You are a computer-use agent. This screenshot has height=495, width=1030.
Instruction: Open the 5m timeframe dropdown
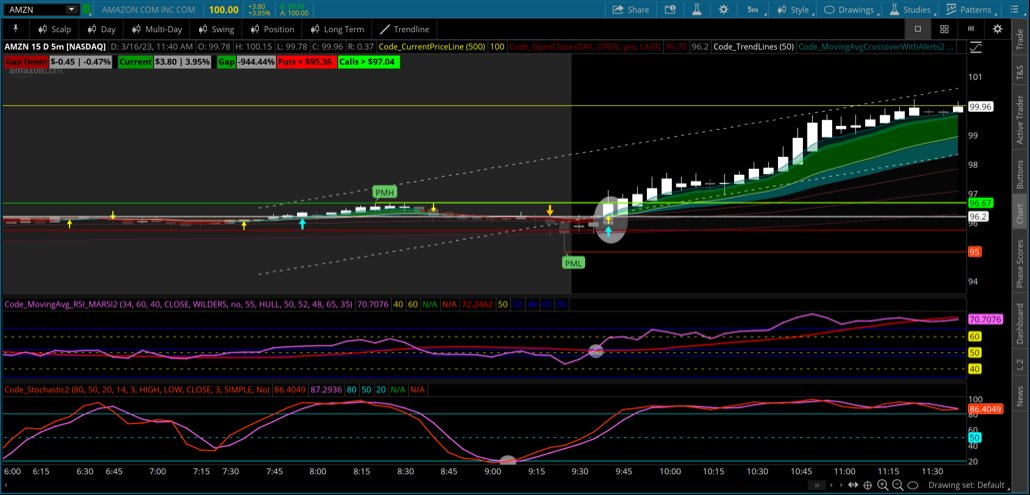[756, 10]
